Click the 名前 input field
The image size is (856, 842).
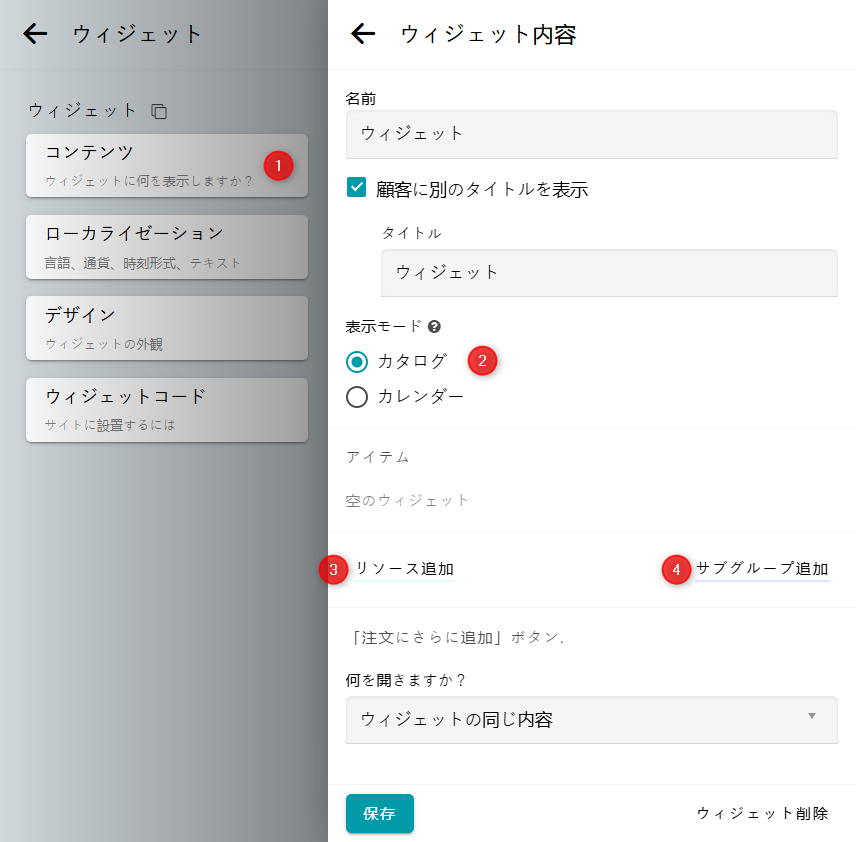[x=591, y=134]
